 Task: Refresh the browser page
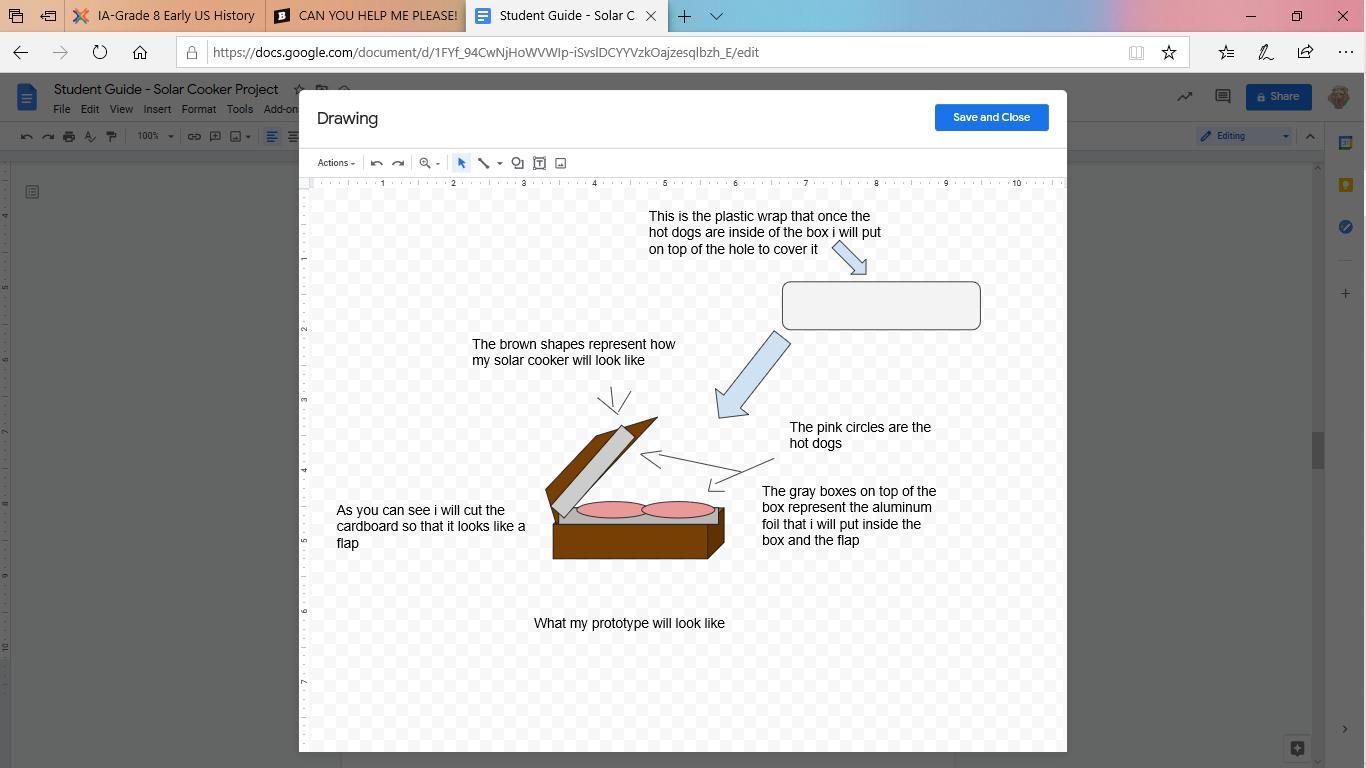pyautogui.click(x=100, y=52)
